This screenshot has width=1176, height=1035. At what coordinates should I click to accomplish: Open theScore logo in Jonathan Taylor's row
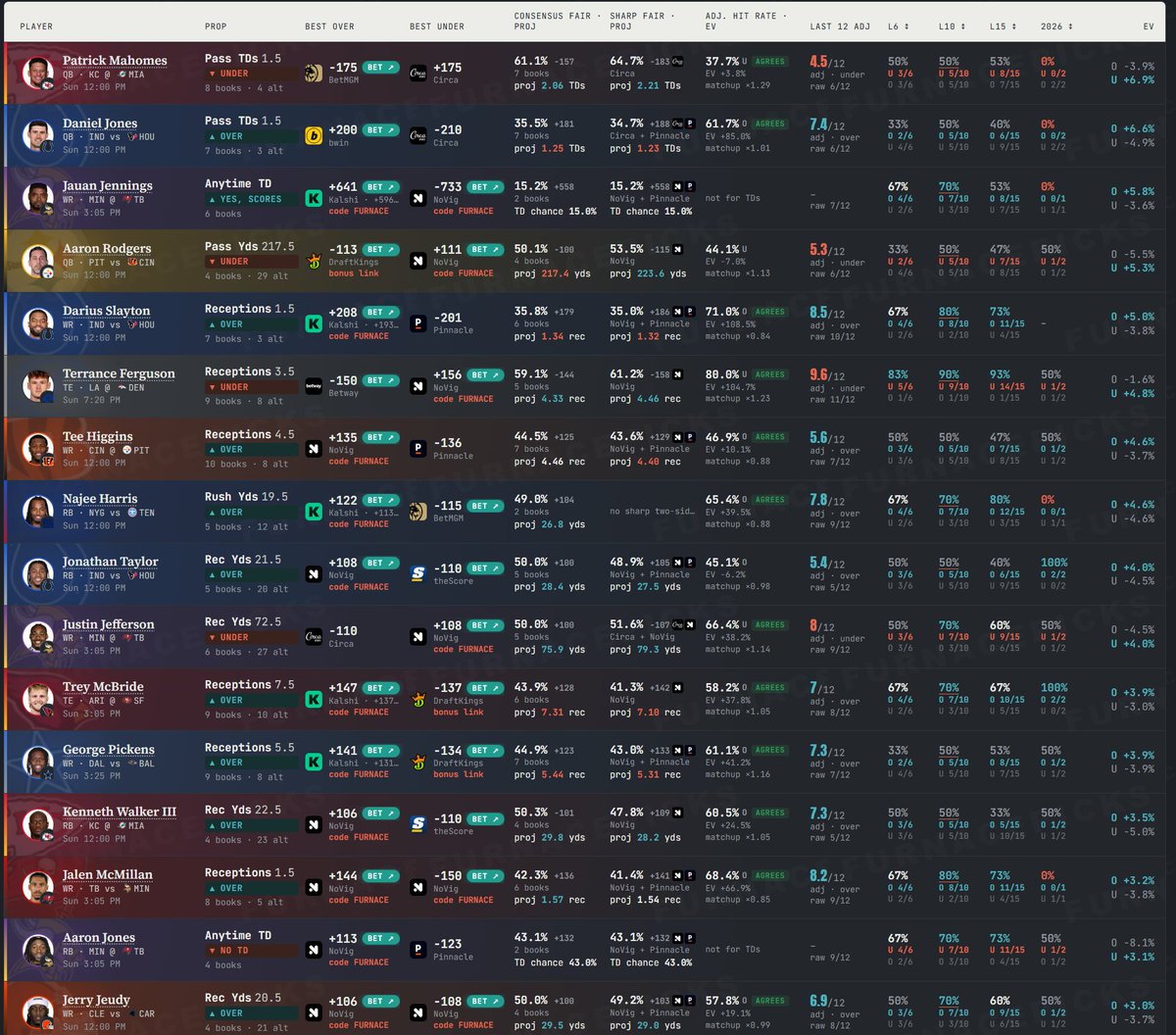[x=418, y=574]
